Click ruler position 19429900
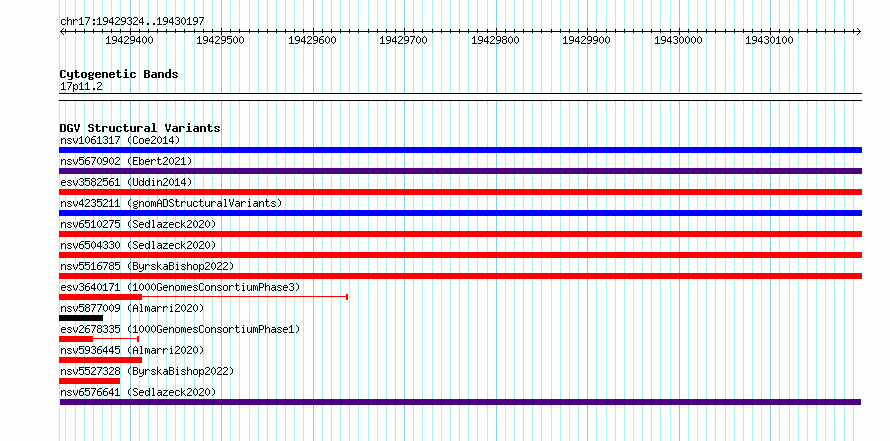The width and height of the screenshot is (890, 441). click(x=586, y=40)
